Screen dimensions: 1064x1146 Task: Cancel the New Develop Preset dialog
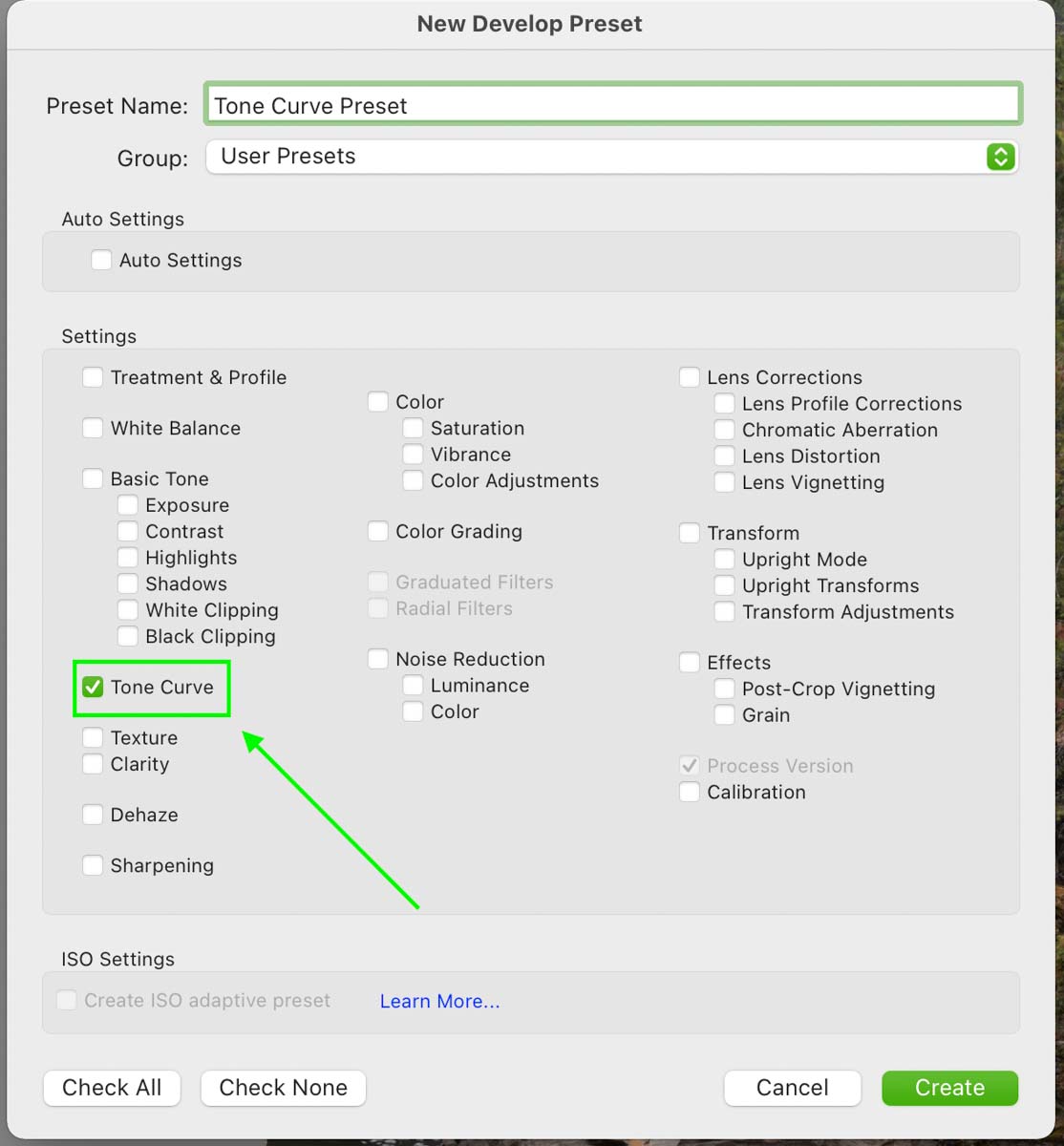[793, 1088]
